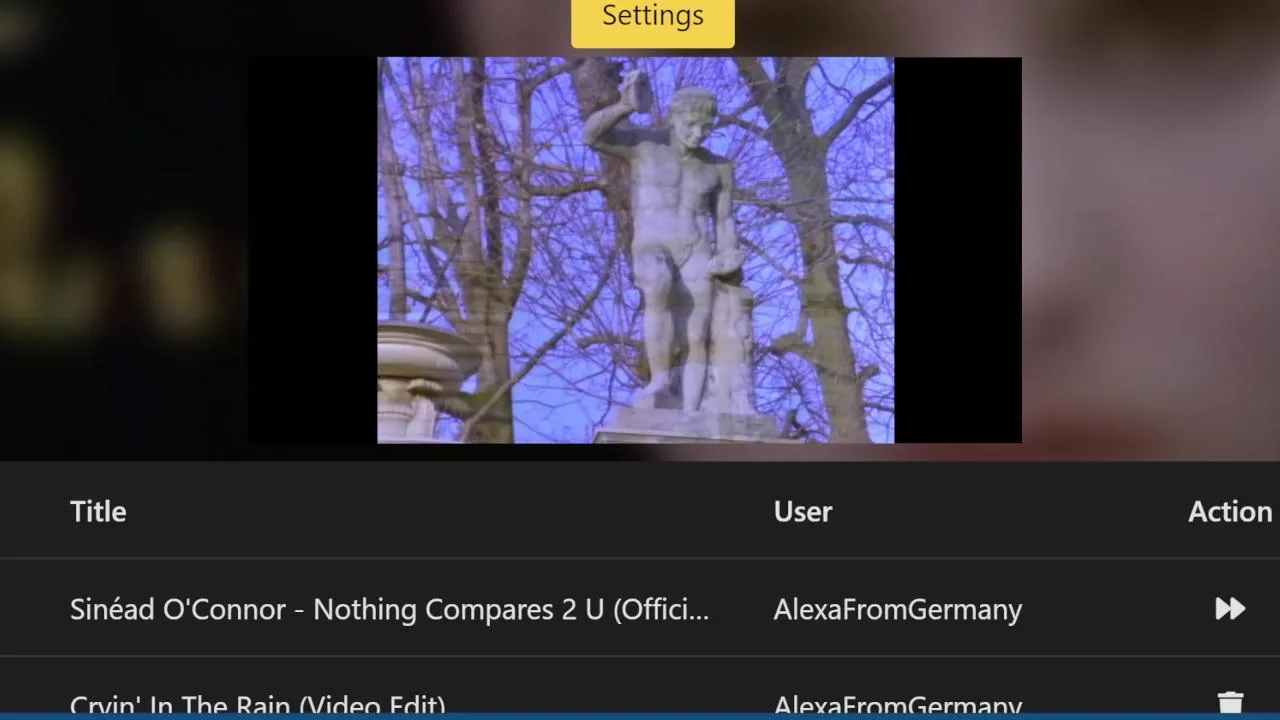Click the User column header
This screenshot has height=720, width=1280.
[x=802, y=511]
